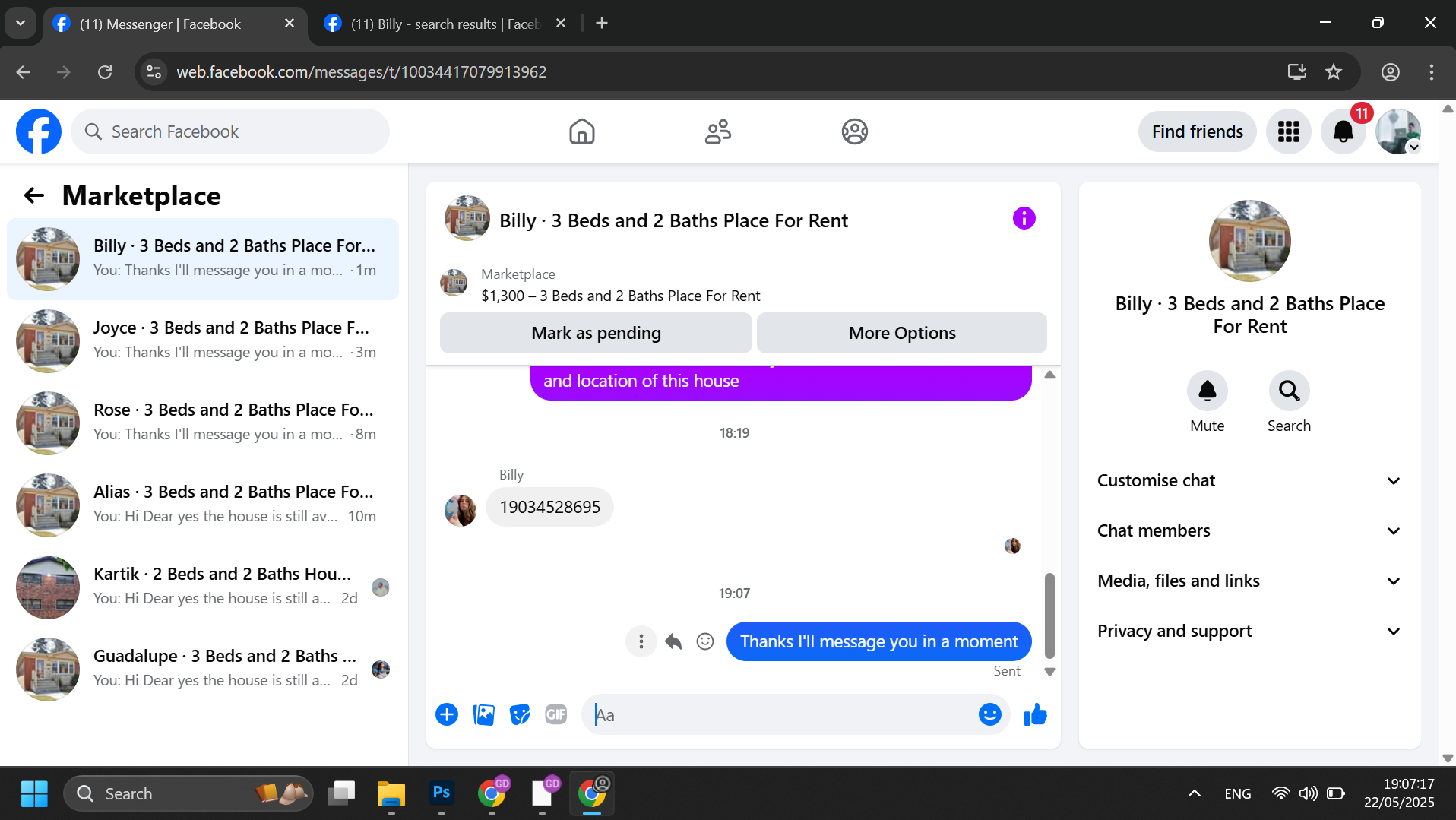The height and width of the screenshot is (820, 1456).
Task: Open notifications bell with 11 badge
Action: click(x=1343, y=131)
